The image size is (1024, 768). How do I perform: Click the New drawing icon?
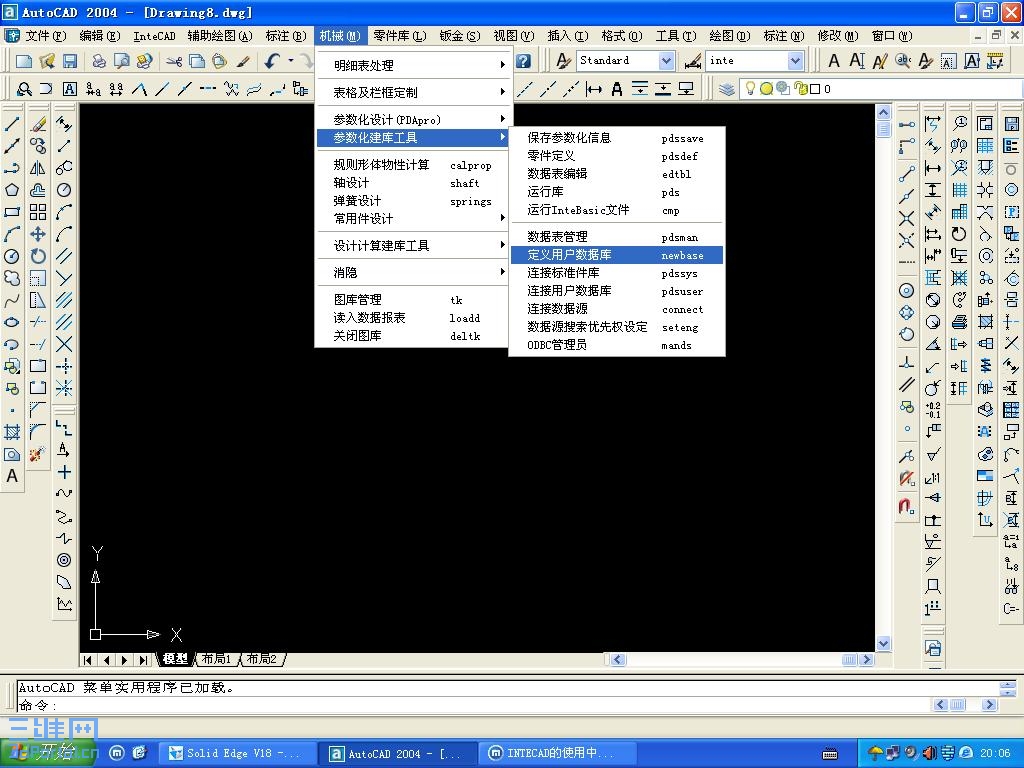pos(24,61)
